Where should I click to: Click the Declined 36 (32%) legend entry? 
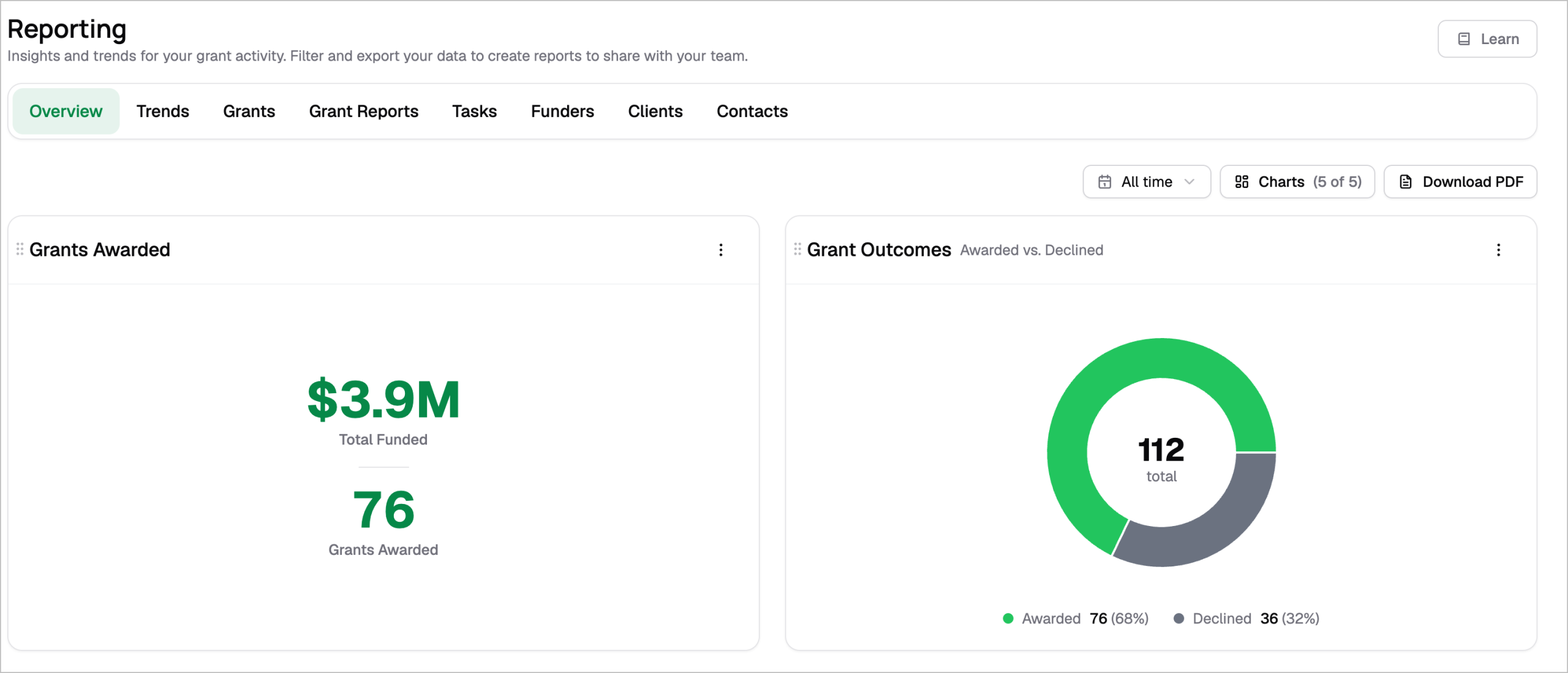(x=1246, y=618)
